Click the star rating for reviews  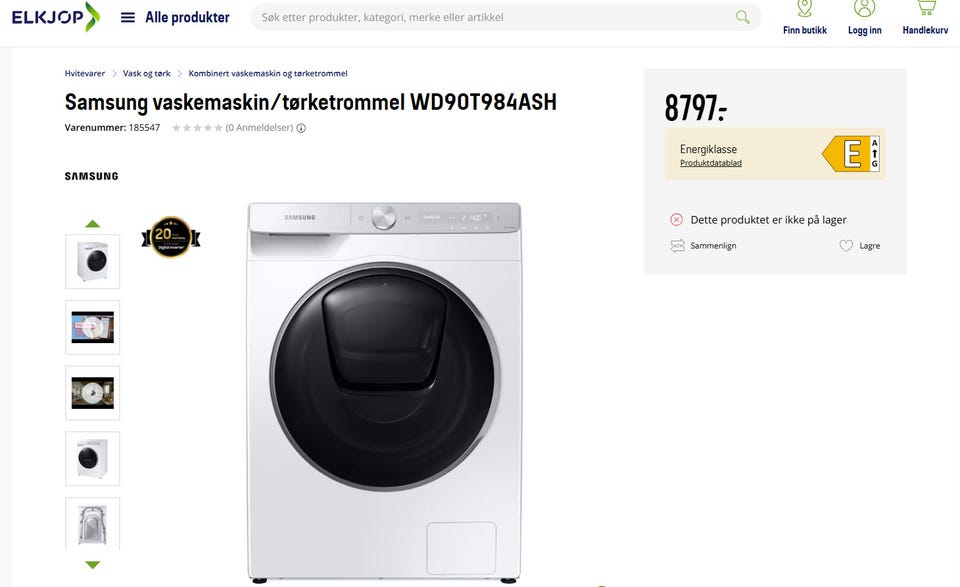coord(197,128)
